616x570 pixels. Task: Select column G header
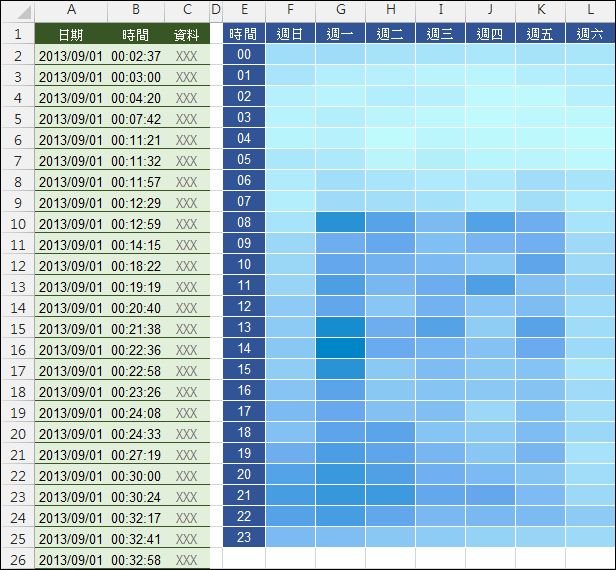pyautogui.click(x=341, y=10)
